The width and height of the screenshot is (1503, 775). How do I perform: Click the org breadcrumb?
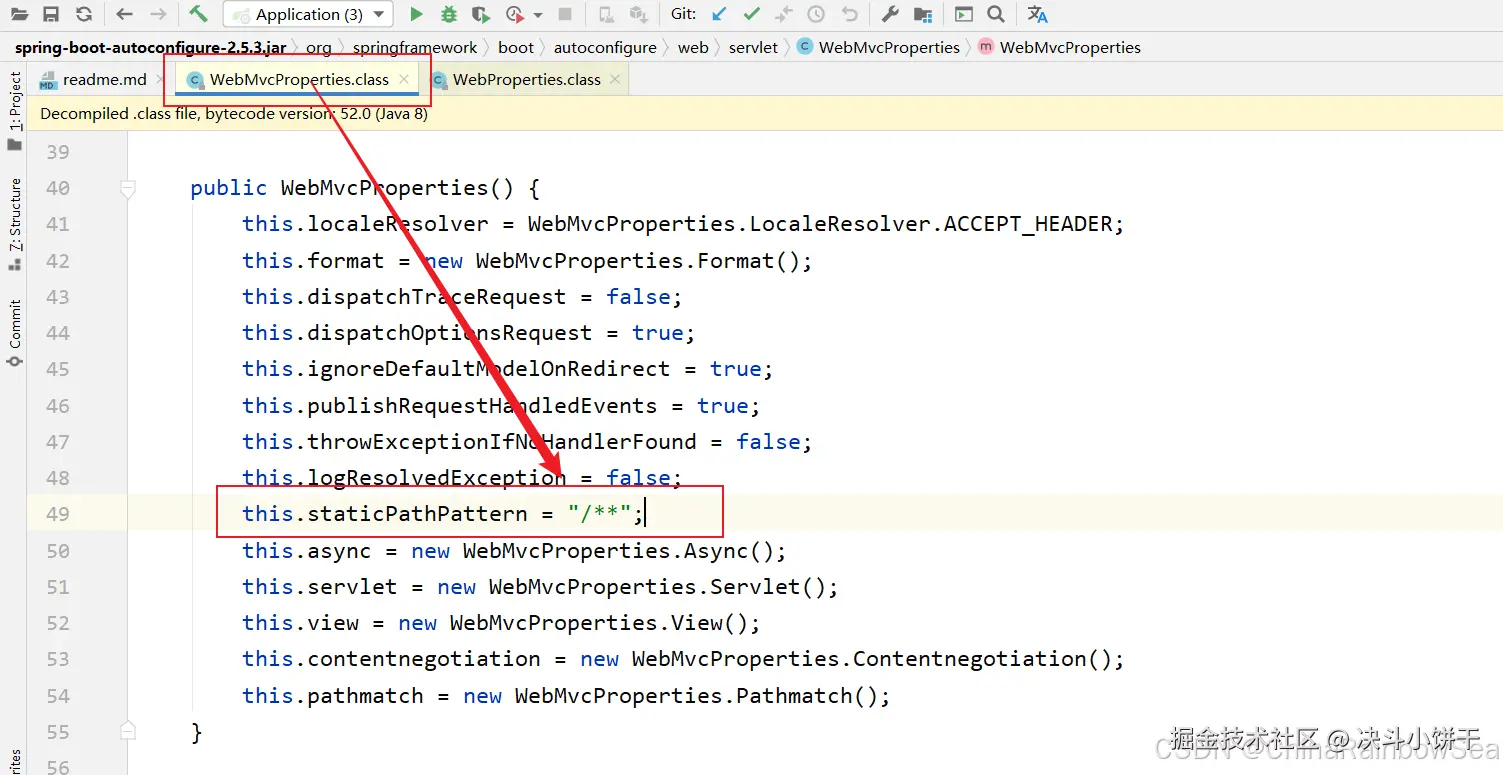[318, 47]
